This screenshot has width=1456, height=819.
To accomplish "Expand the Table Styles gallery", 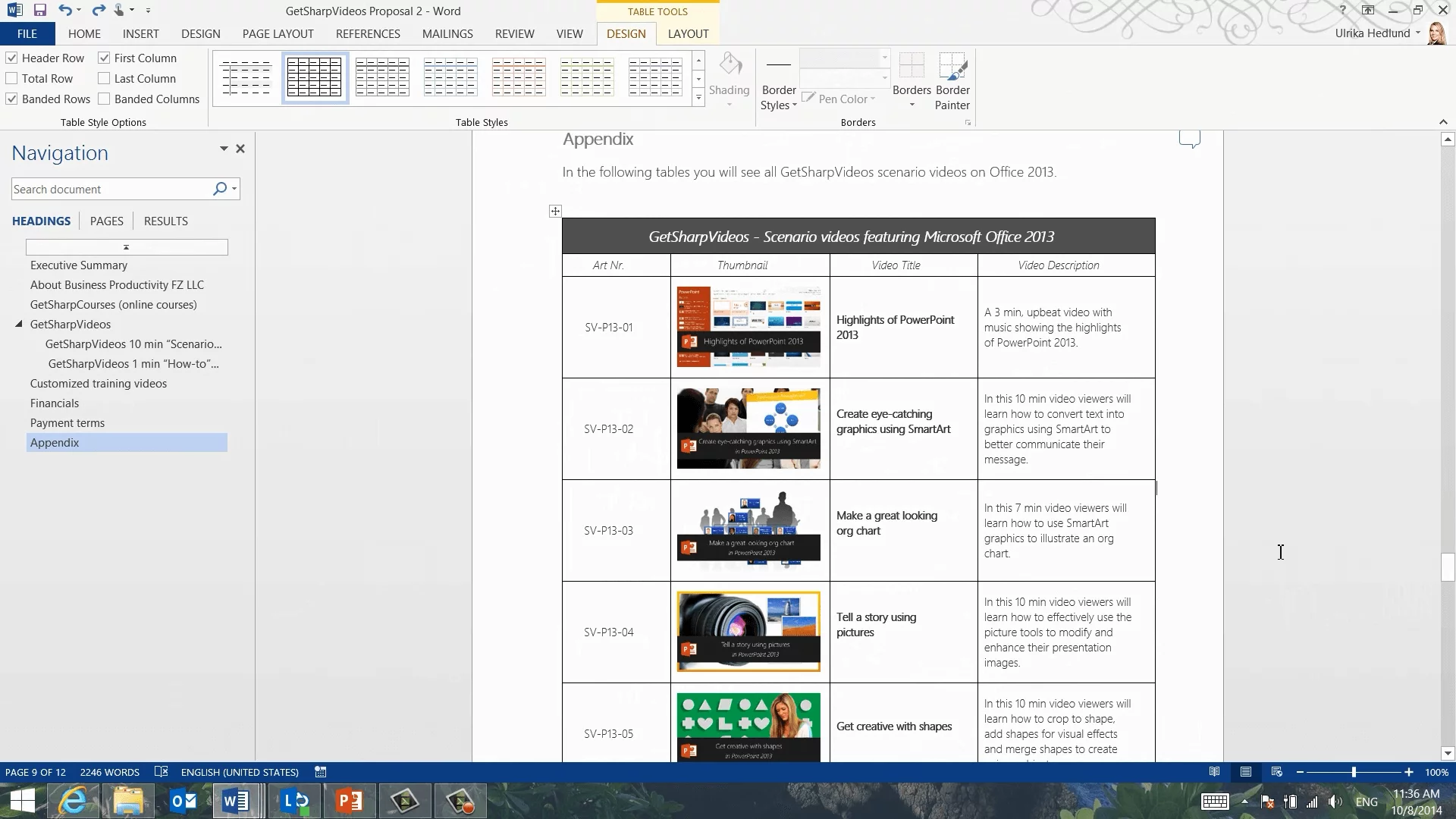I will (698, 99).
